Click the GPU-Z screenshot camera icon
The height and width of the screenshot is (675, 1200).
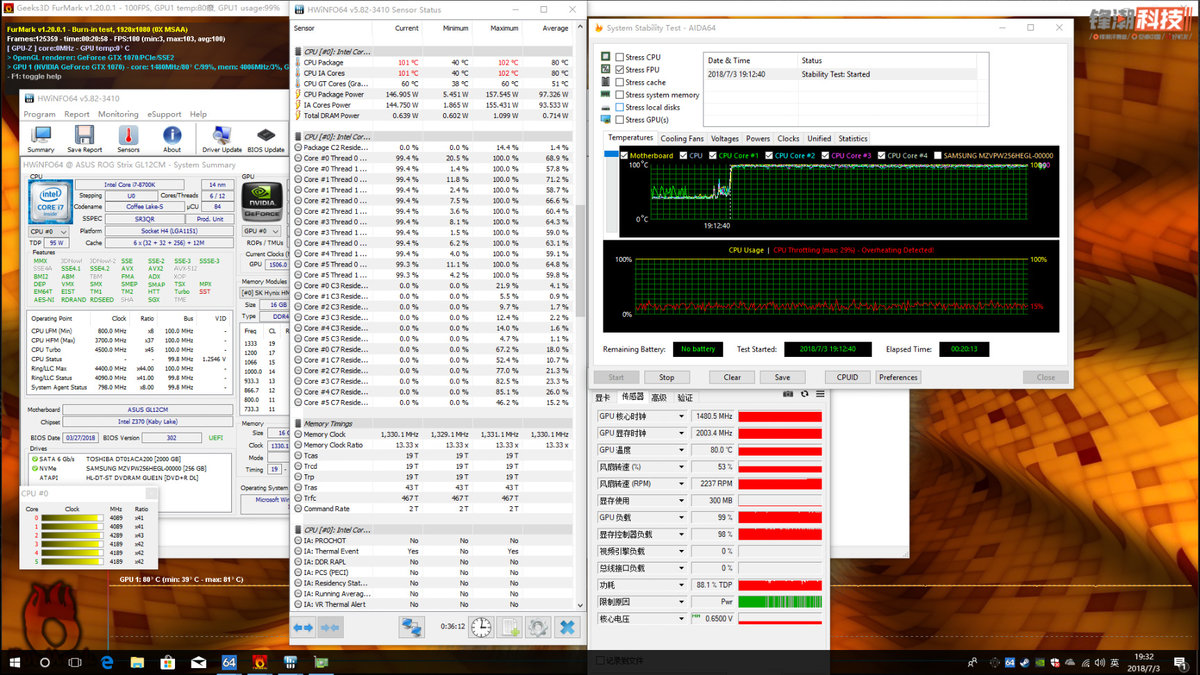click(x=788, y=396)
